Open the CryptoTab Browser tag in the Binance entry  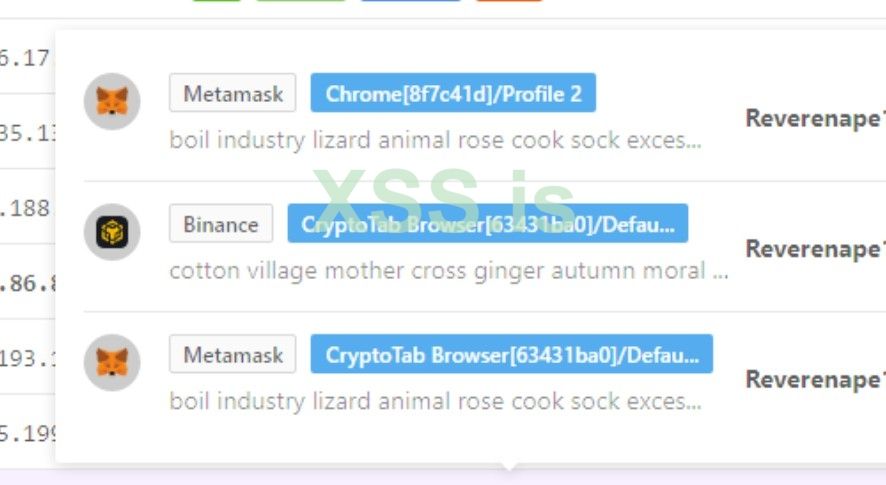tap(487, 224)
